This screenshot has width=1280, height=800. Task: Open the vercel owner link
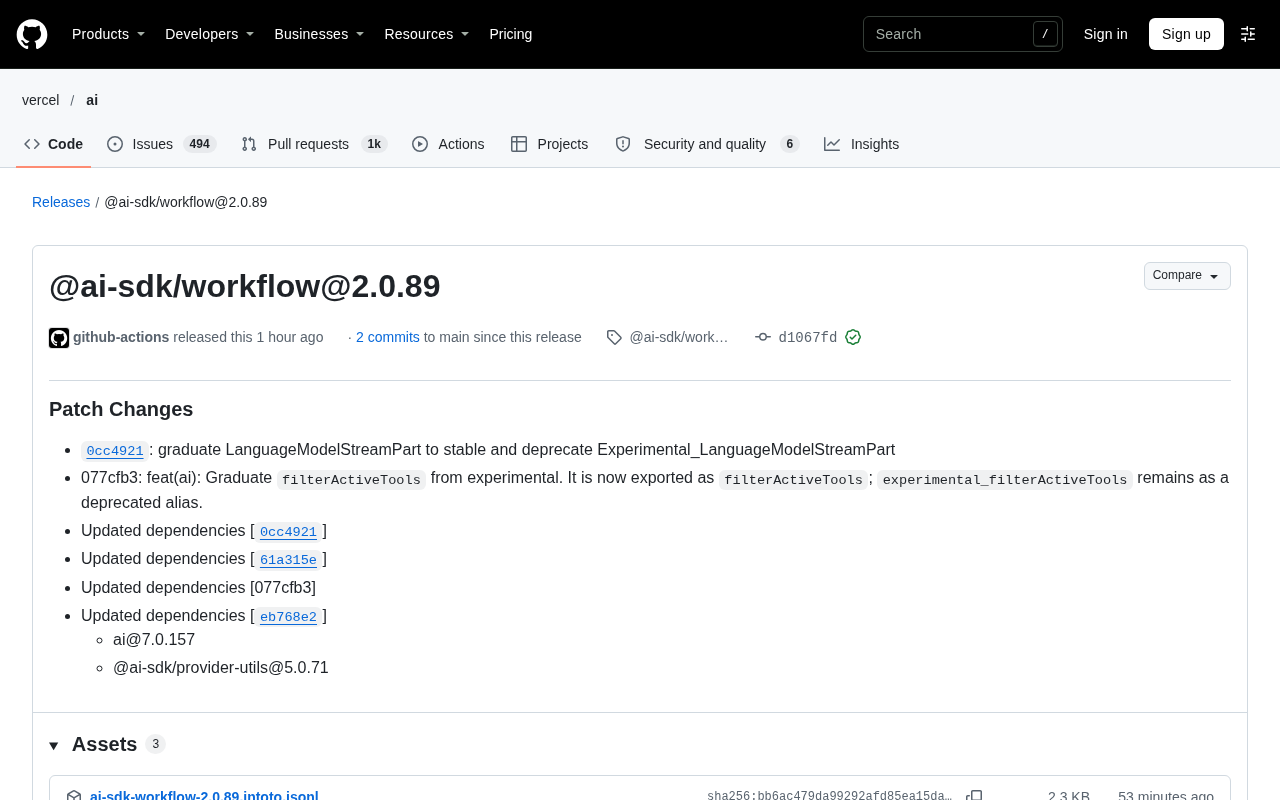[x=41, y=100]
